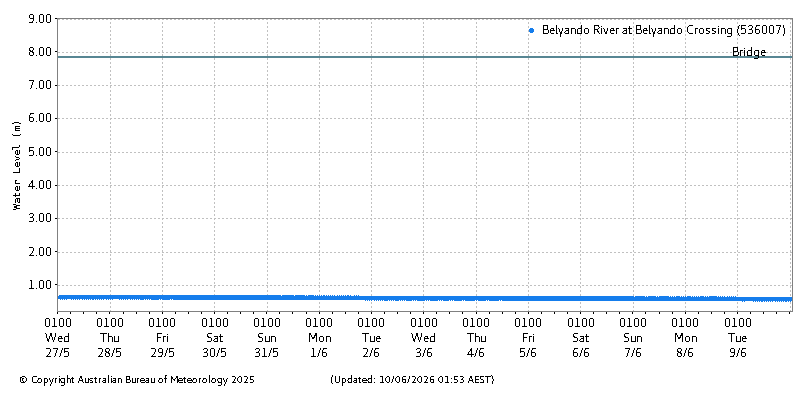Click the 7.00 water level axis label
The width and height of the screenshot is (800, 400).
click(41, 85)
